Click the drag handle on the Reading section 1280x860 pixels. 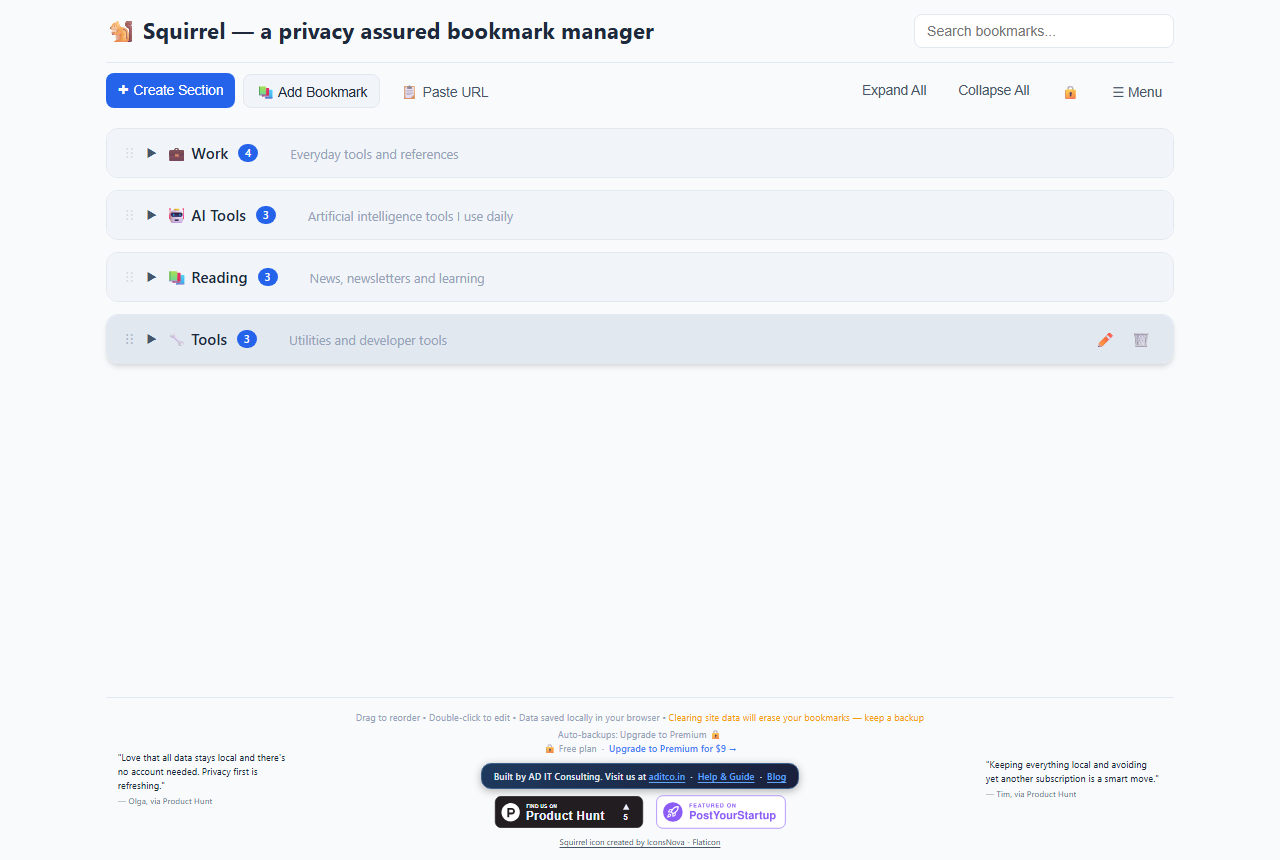click(129, 277)
